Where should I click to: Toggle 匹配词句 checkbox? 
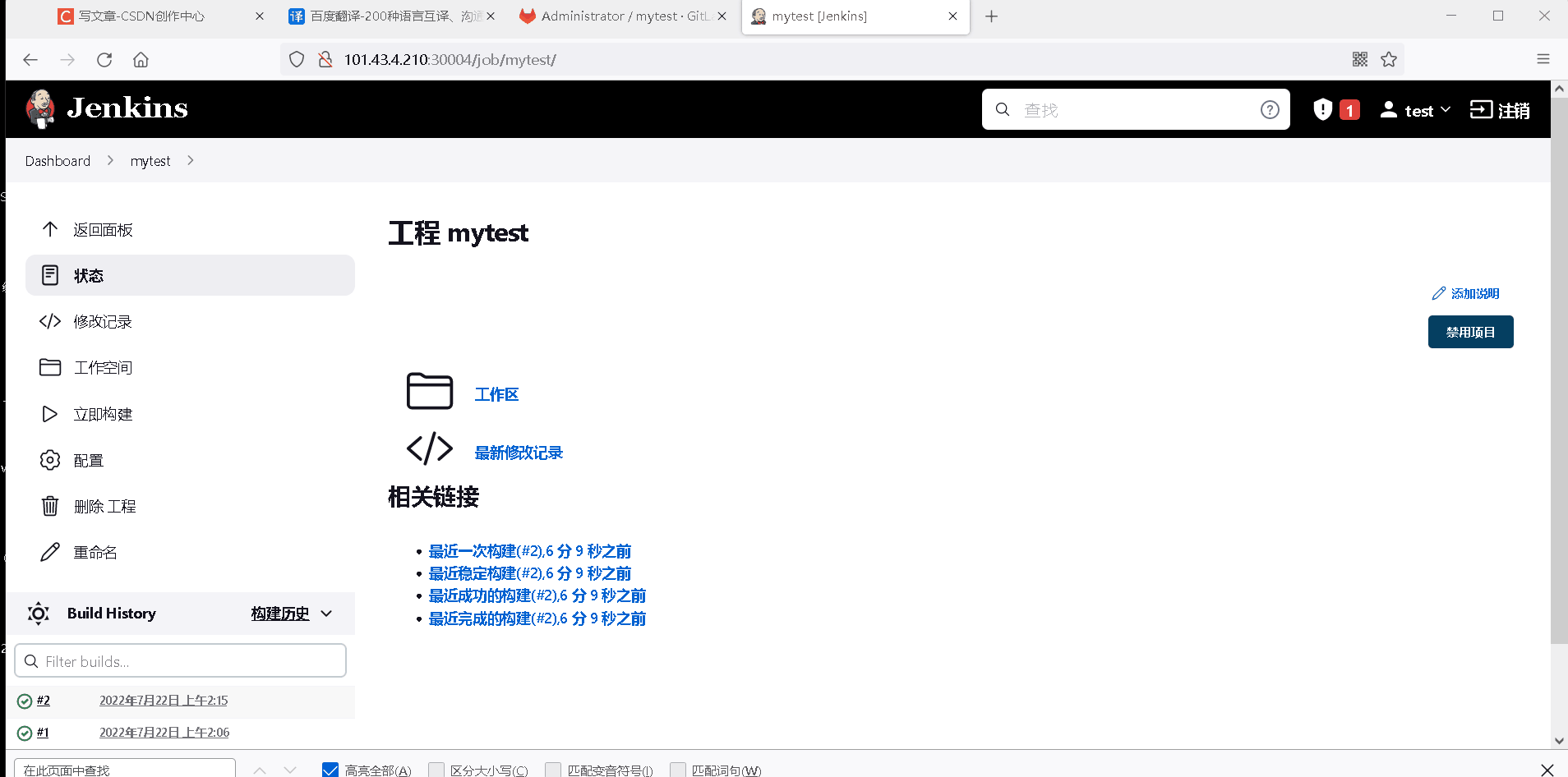point(678,770)
